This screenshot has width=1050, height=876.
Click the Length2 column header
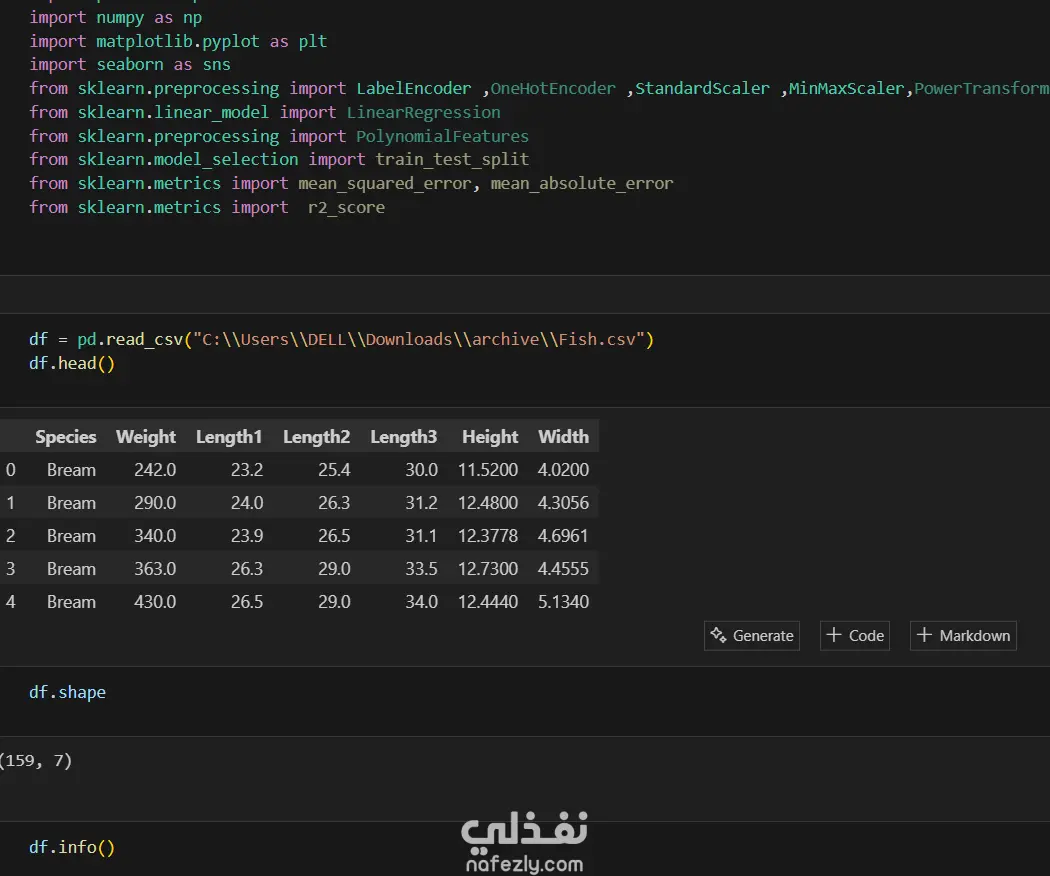316,437
